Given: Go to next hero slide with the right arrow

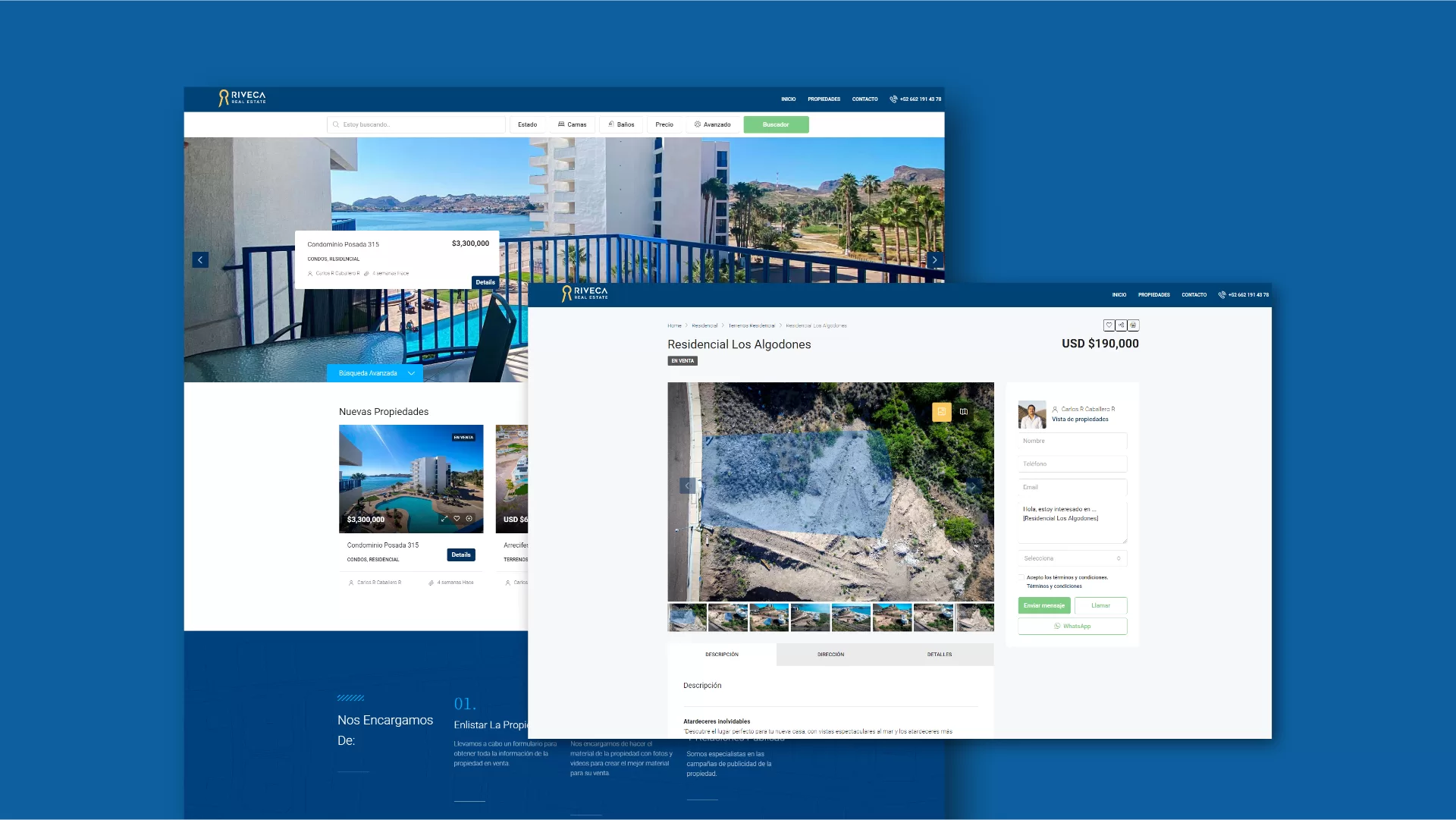Looking at the screenshot, I should coord(934,260).
